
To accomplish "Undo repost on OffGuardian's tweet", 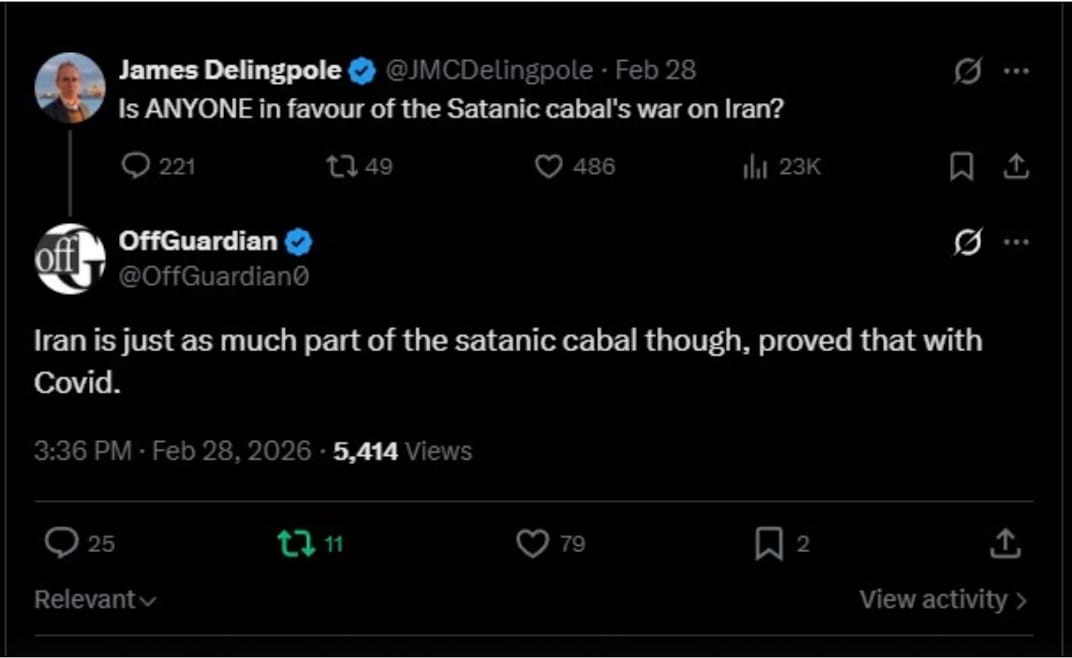I will [x=295, y=543].
